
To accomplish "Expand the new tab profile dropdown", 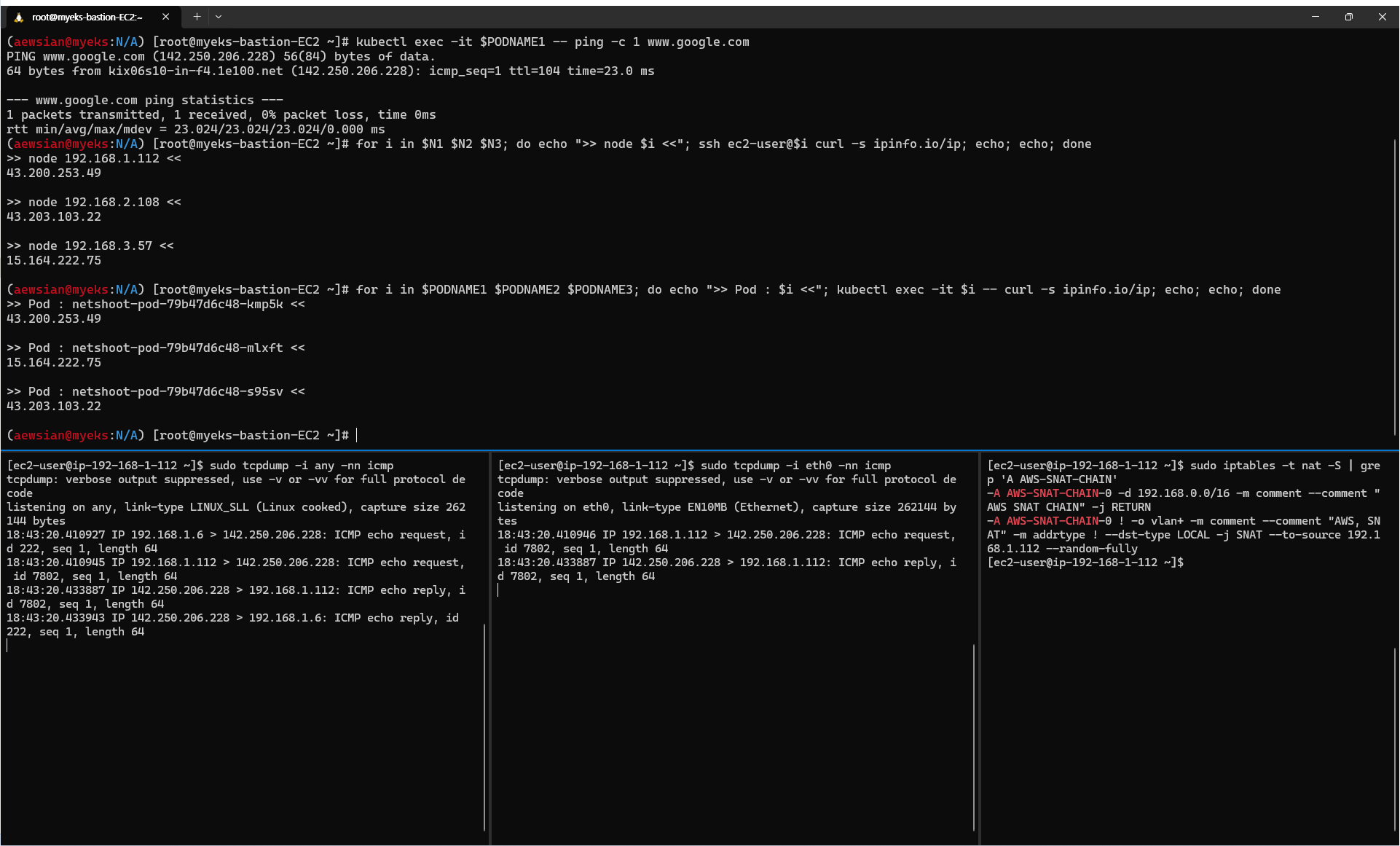I will click(219, 16).
